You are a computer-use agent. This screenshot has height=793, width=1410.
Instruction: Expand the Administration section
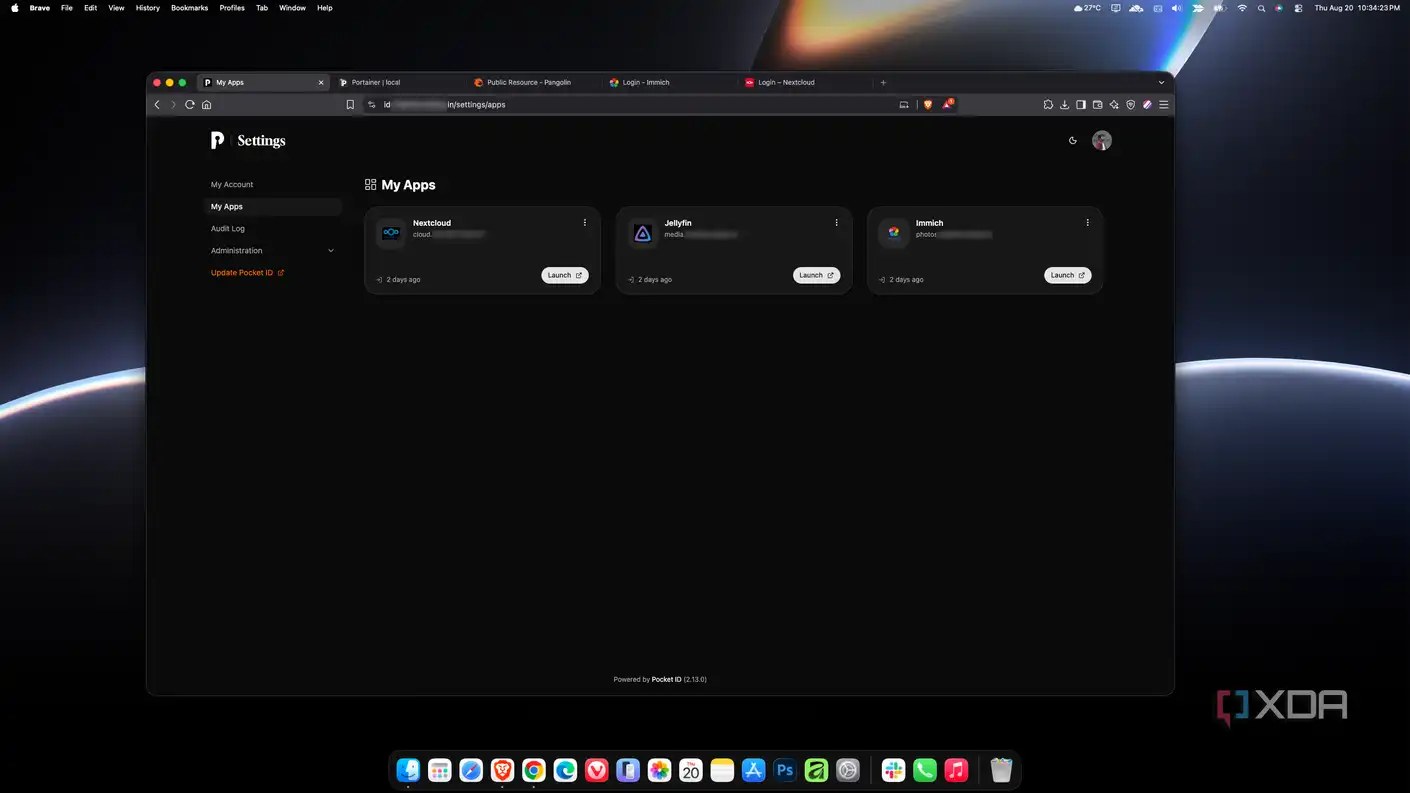coord(272,251)
